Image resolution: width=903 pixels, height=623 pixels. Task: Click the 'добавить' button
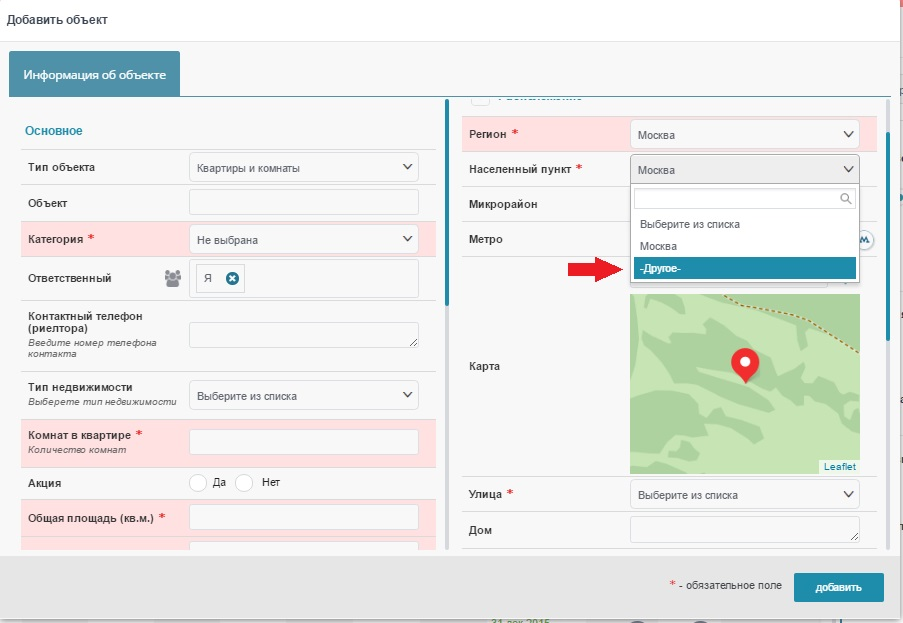click(x=838, y=587)
